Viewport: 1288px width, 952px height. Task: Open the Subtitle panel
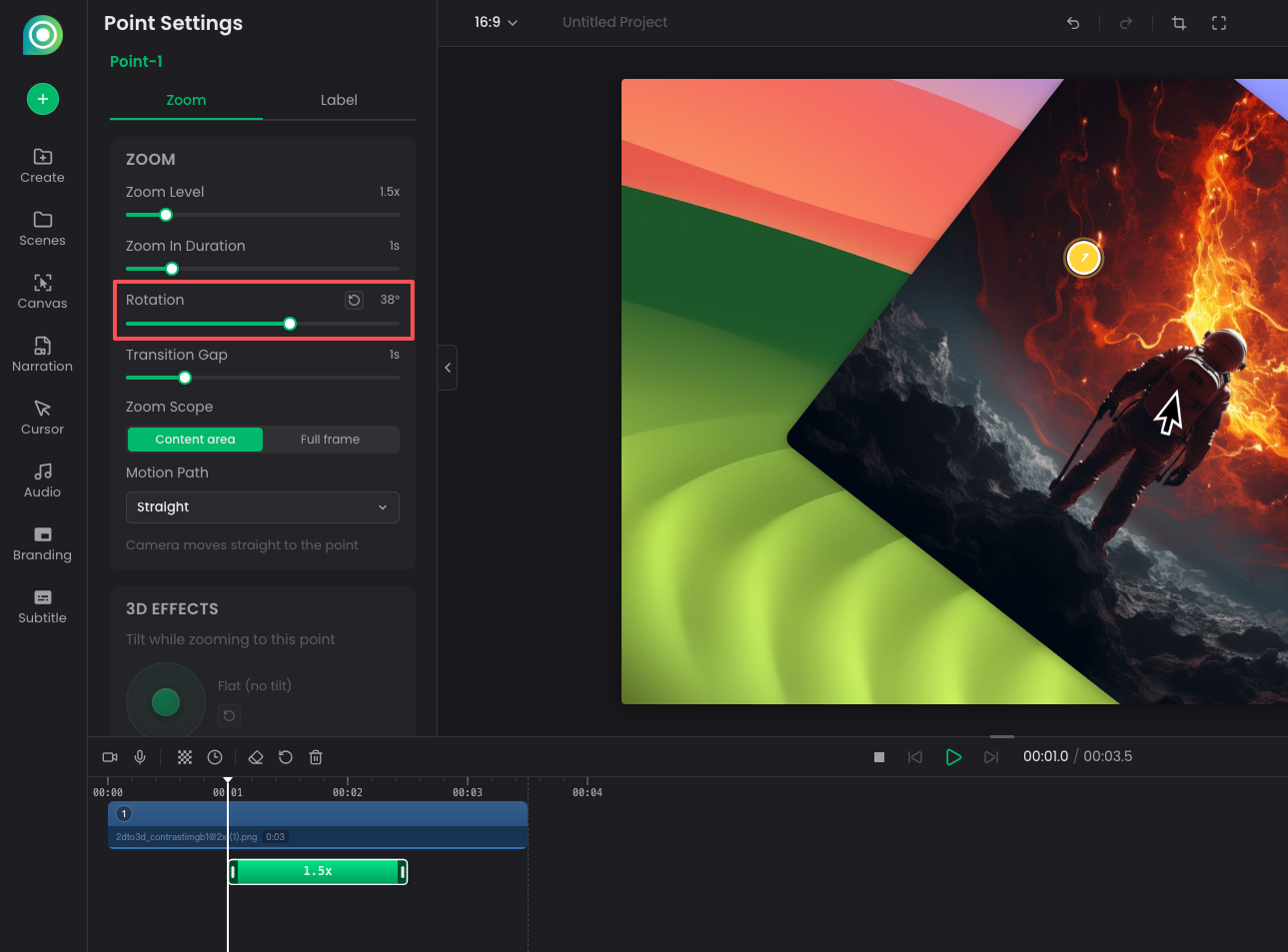coord(43,606)
